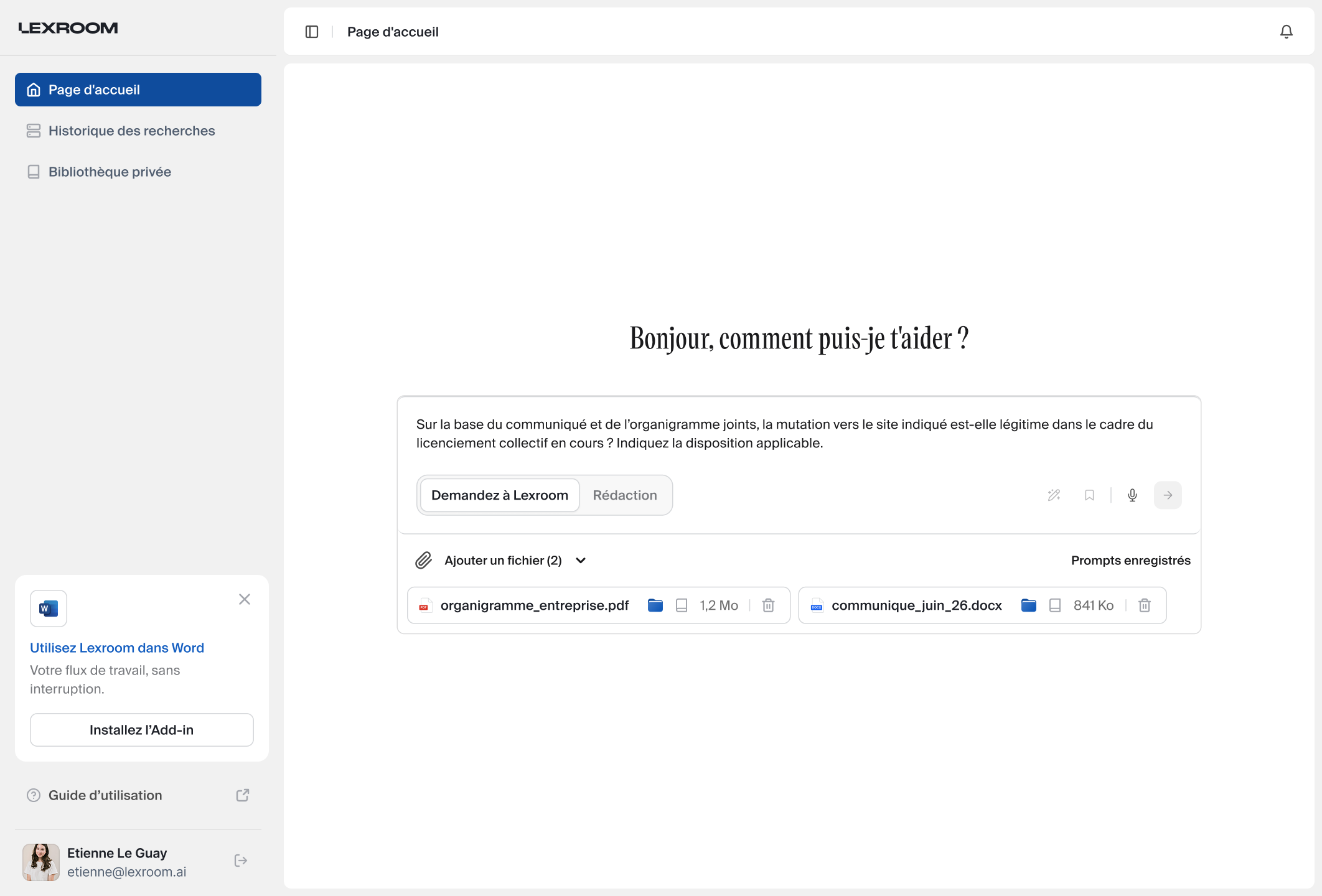Click the 841 Ko file size
Viewport: 1322px width, 896px height.
click(x=1094, y=605)
